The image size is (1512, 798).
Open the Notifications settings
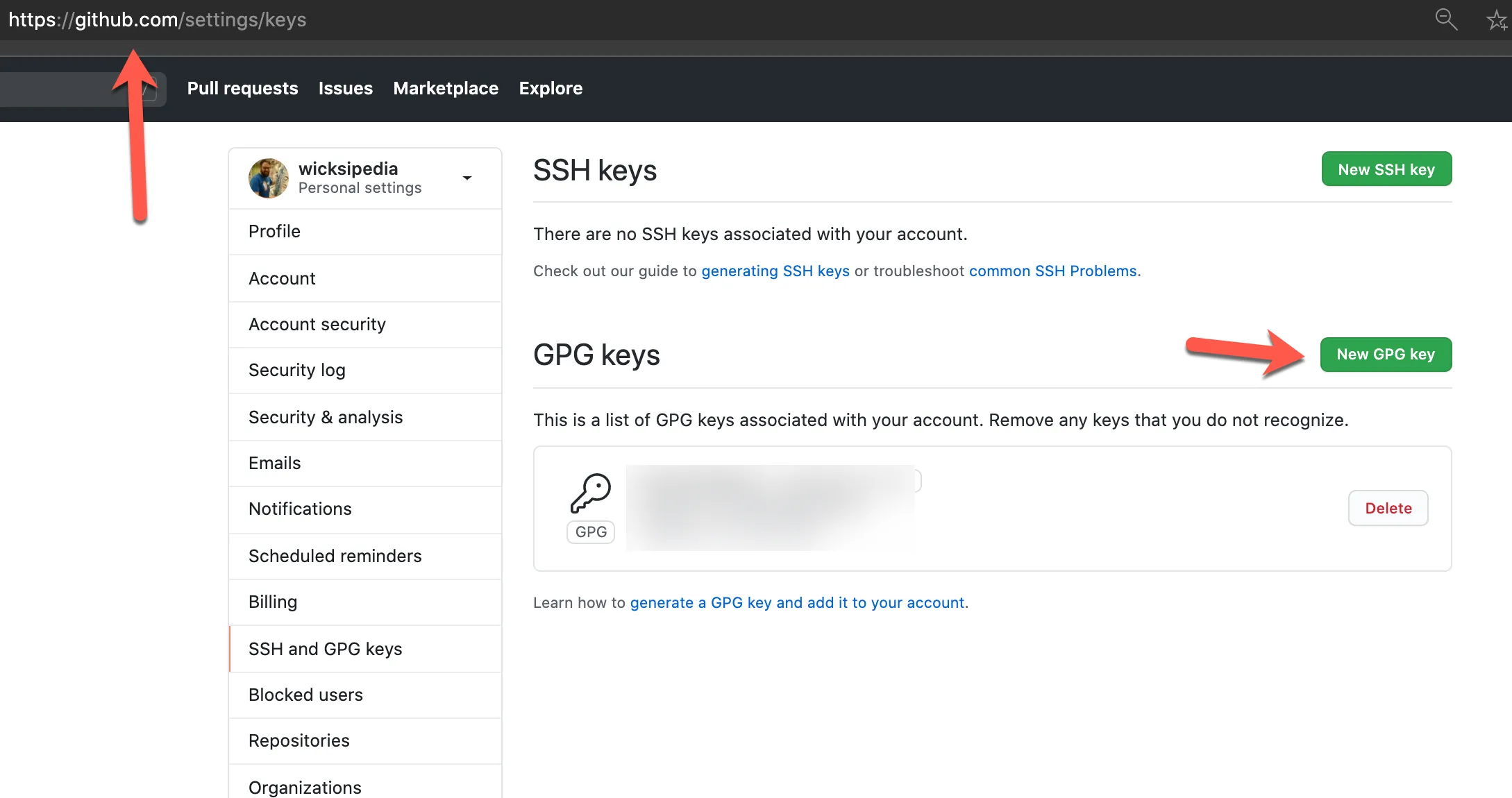(x=299, y=509)
